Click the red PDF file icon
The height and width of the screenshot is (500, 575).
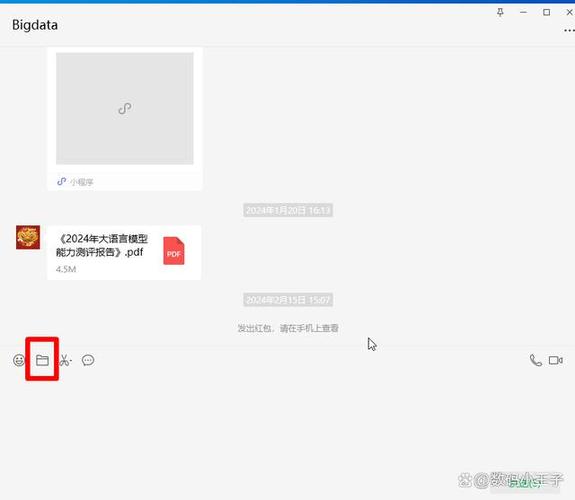174,251
